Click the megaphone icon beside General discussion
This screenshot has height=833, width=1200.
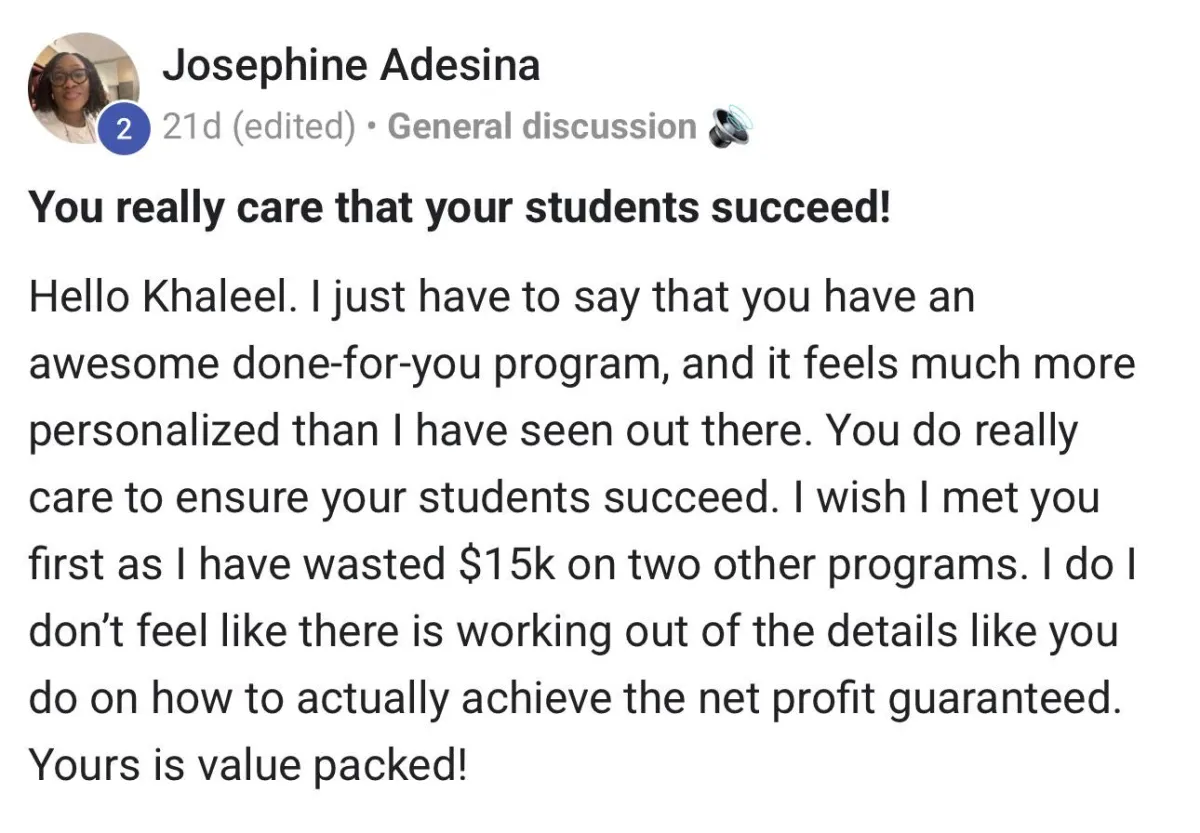pyautogui.click(x=728, y=128)
